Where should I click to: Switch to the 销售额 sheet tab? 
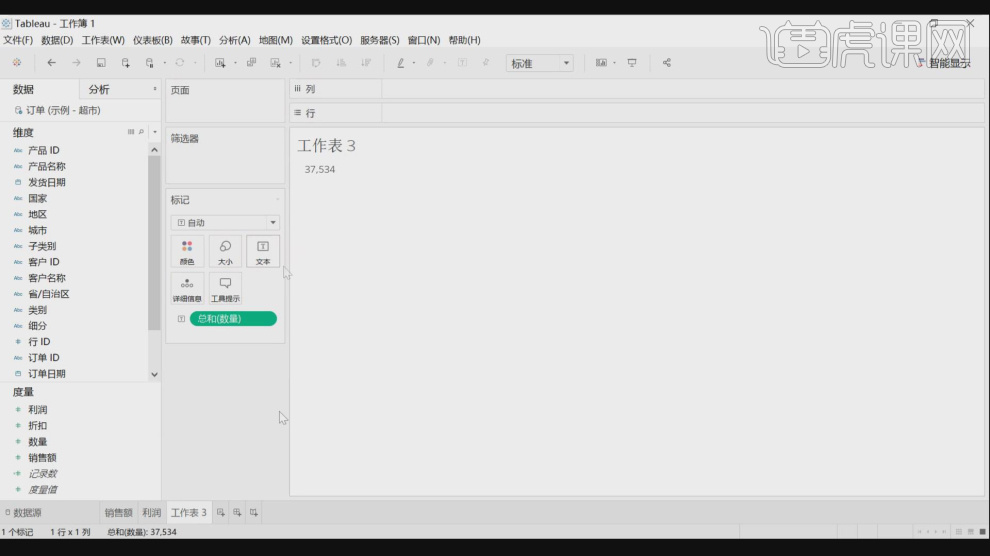click(118, 512)
